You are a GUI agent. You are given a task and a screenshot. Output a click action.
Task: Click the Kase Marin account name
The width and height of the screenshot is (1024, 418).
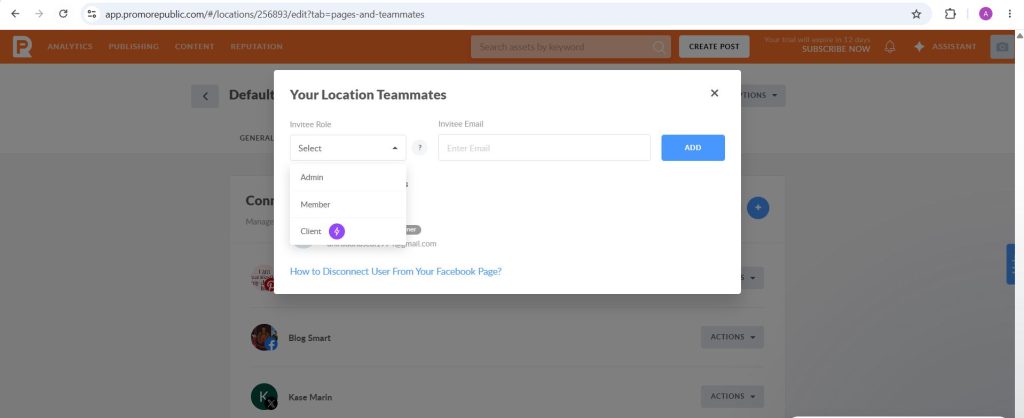pos(310,397)
